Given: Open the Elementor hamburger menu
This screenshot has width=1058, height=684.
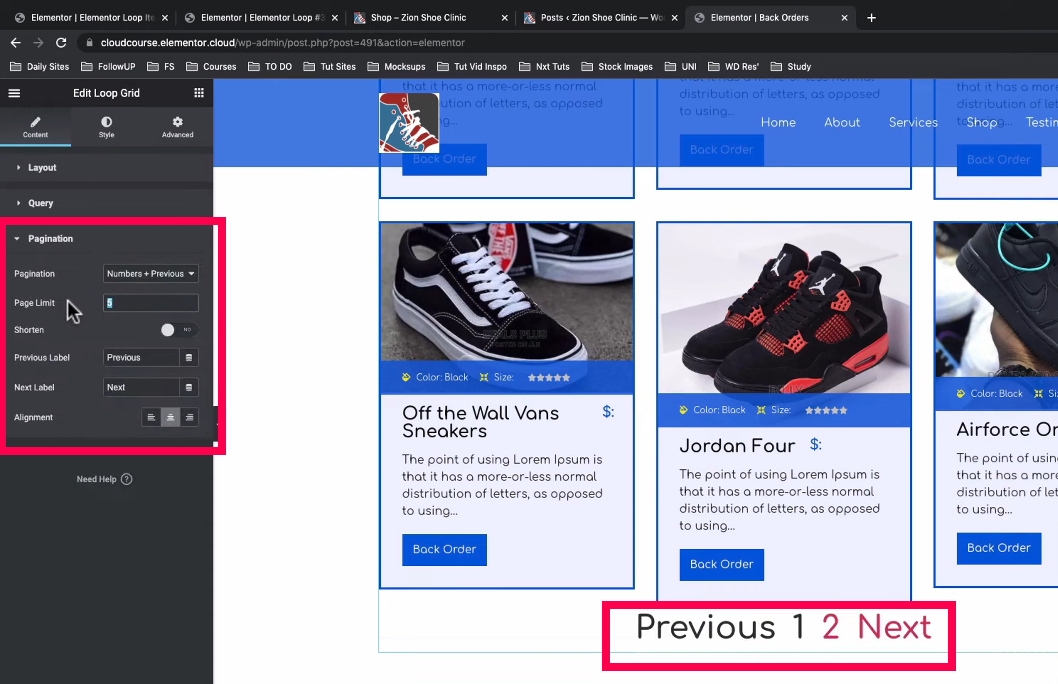Looking at the screenshot, I should point(14,93).
